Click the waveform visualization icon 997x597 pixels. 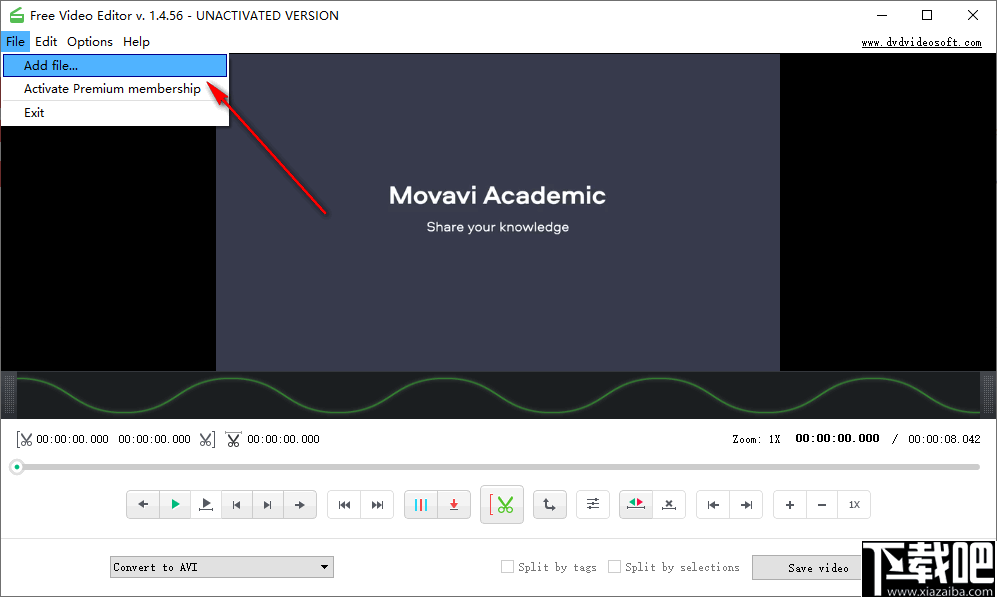point(421,504)
